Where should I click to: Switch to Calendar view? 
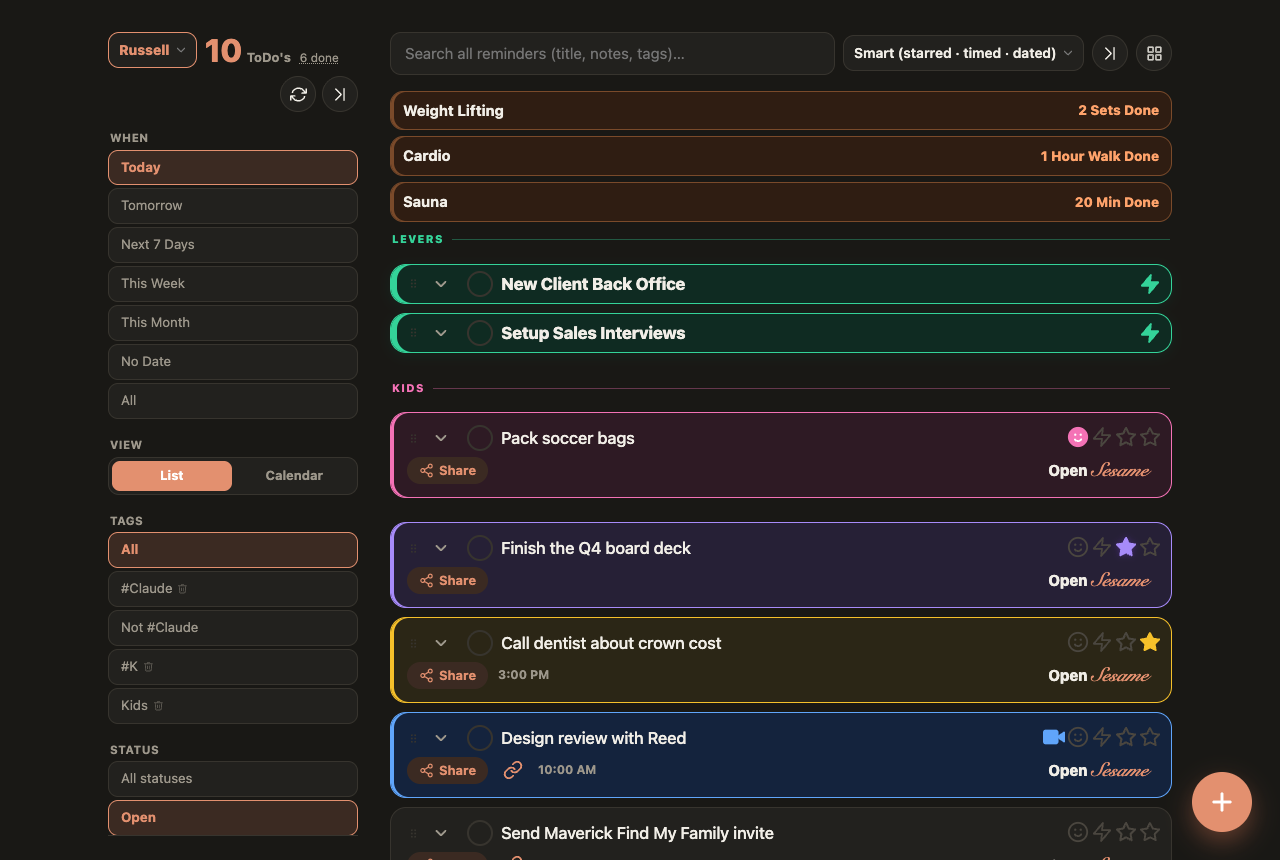pos(294,476)
